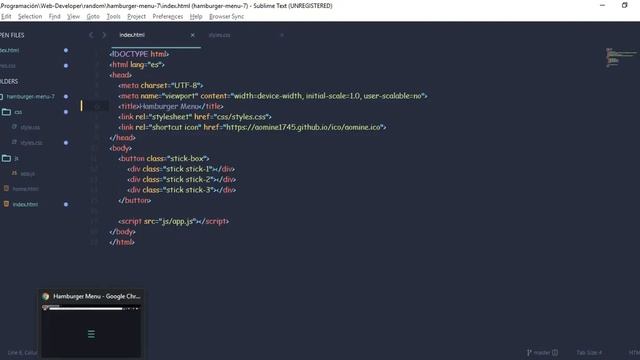Open the Tab Size selector in status bar

point(589,352)
